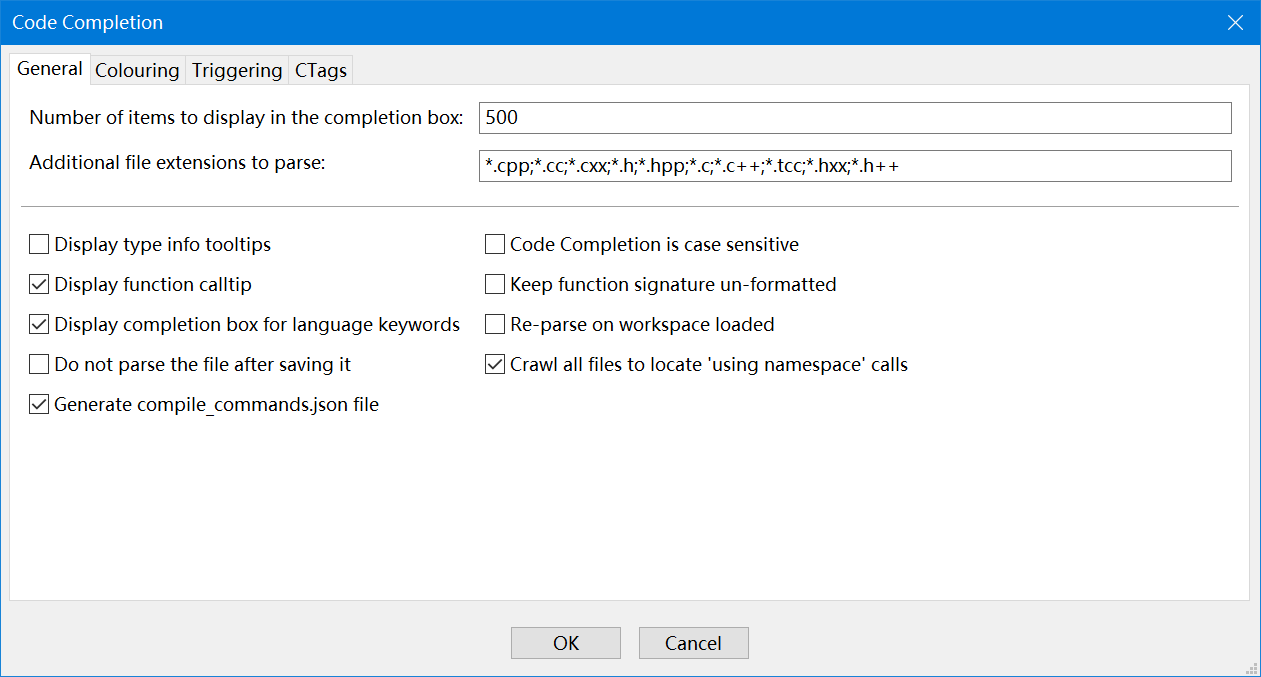Click the General tab
The image size is (1261, 677).
tap(50, 69)
